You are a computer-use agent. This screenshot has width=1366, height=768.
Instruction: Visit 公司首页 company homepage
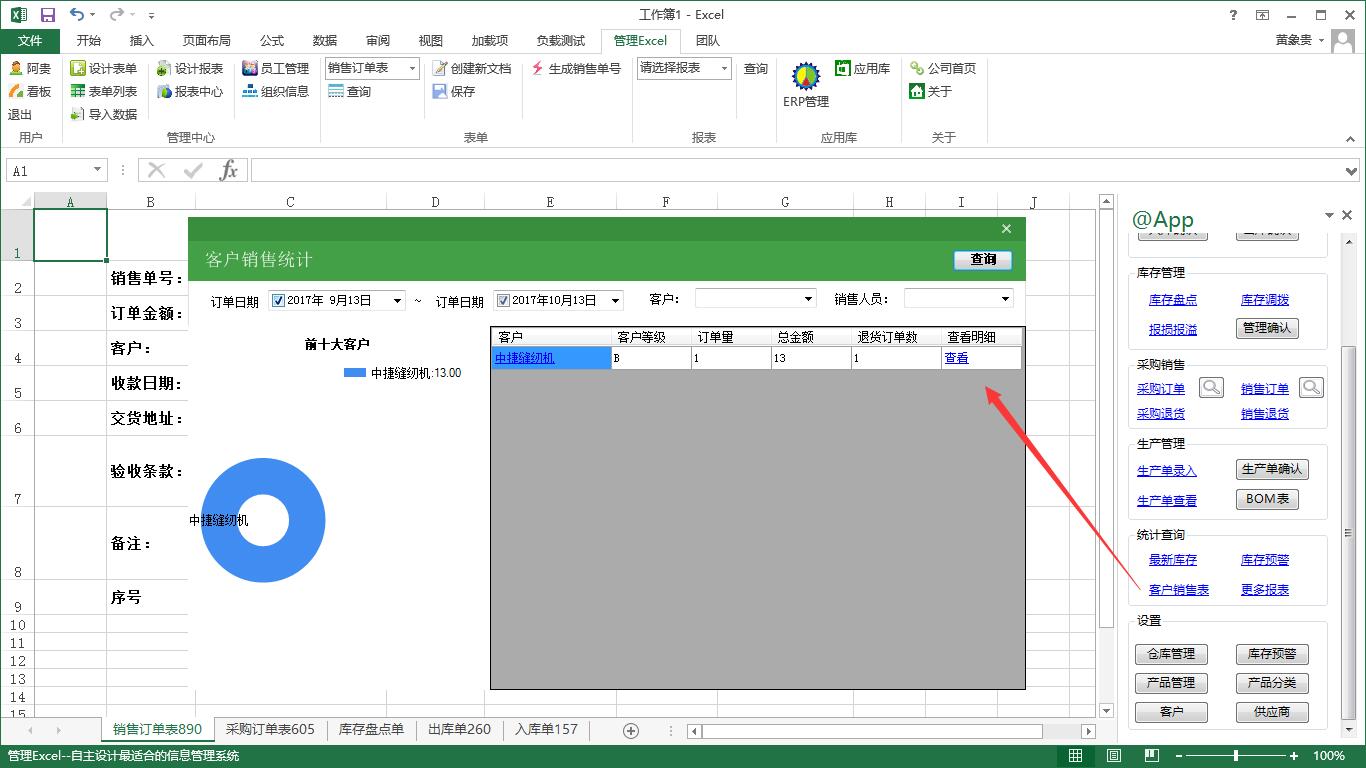943,68
